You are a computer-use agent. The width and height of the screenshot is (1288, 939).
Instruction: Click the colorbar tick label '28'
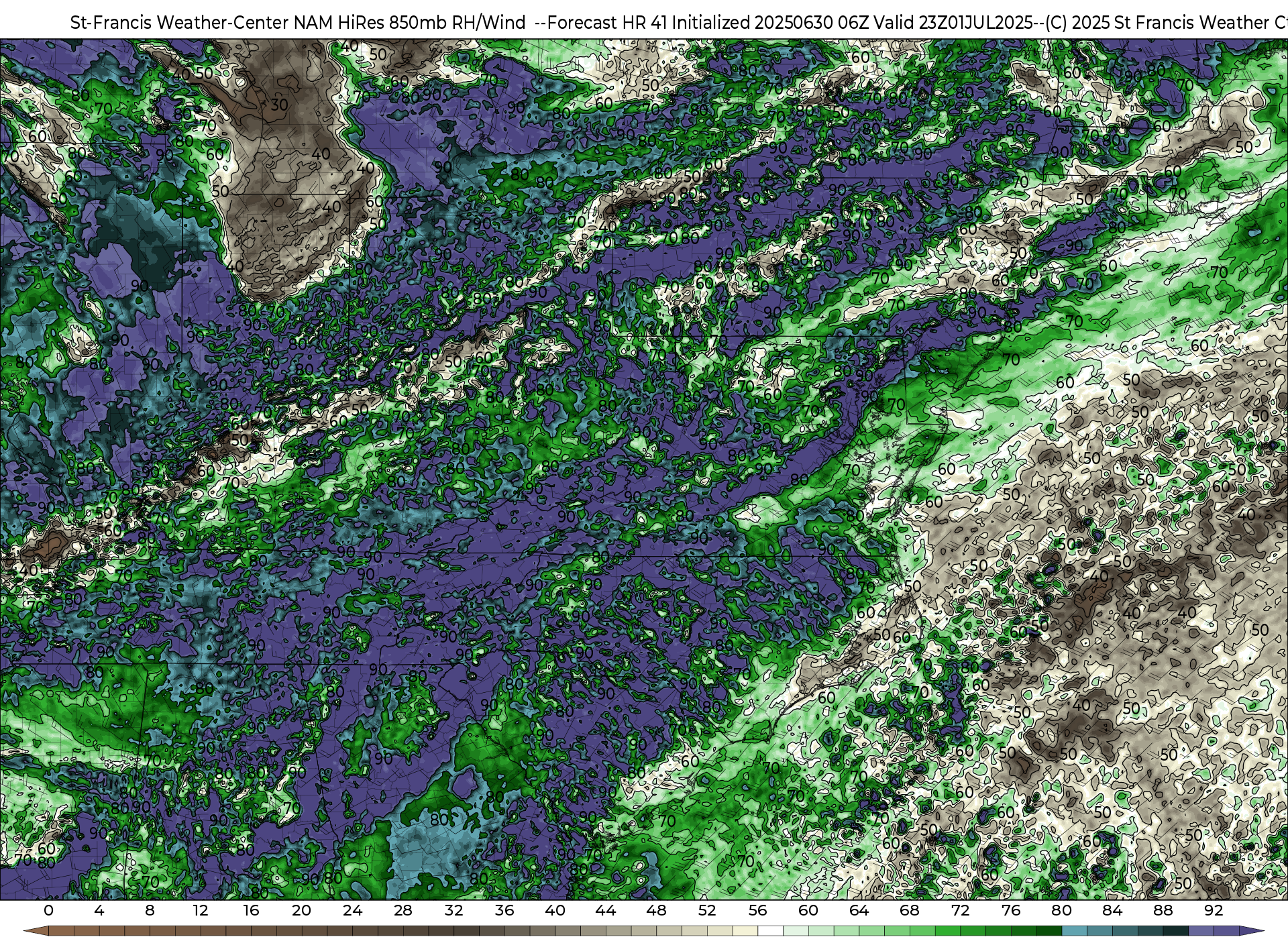(403, 910)
